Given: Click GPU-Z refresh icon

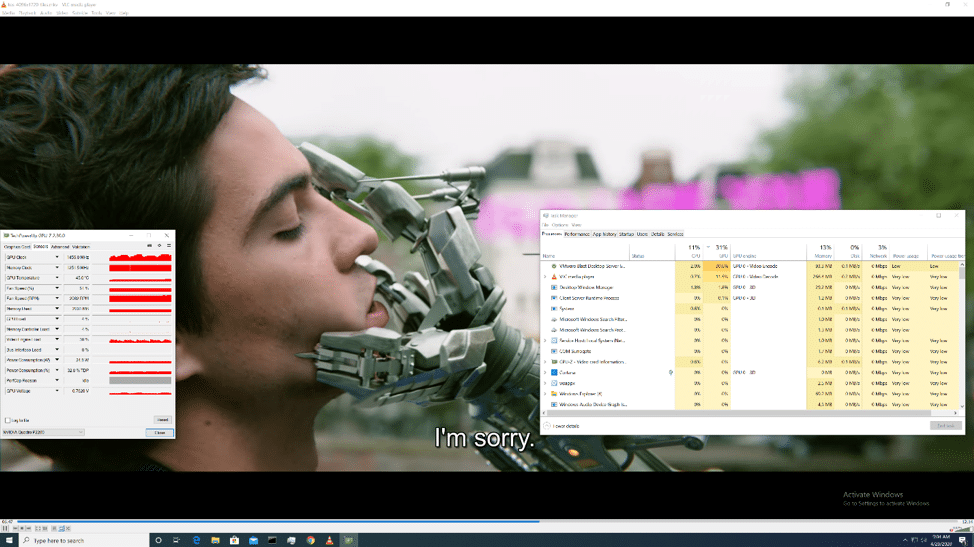Looking at the screenshot, I should pos(159,246).
